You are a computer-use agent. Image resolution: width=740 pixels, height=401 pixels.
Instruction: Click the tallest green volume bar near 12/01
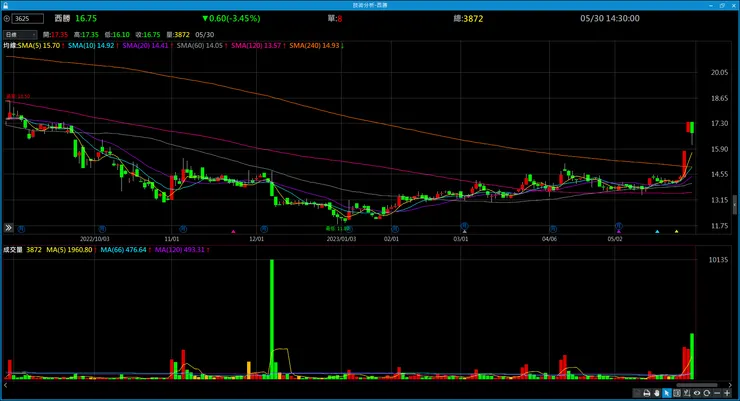click(272, 319)
